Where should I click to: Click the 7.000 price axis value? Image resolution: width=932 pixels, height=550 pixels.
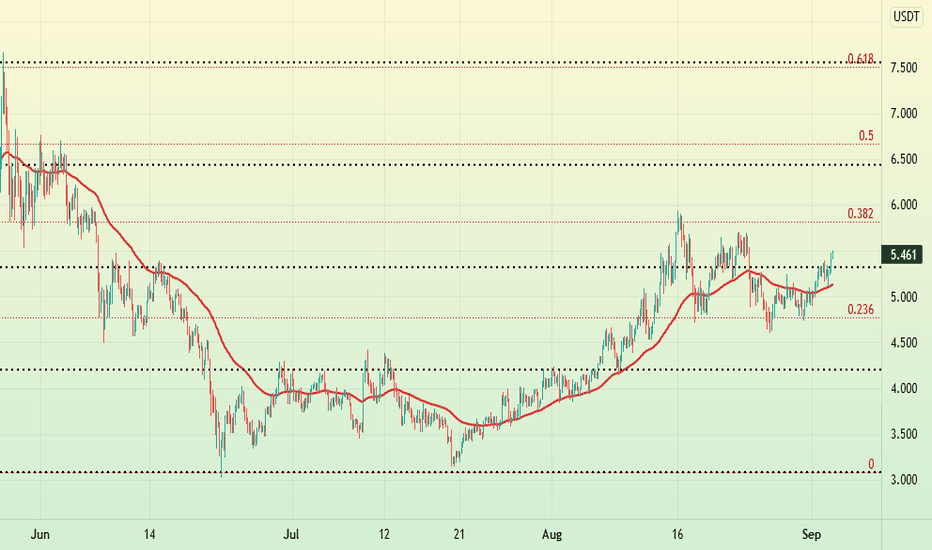[x=904, y=113]
